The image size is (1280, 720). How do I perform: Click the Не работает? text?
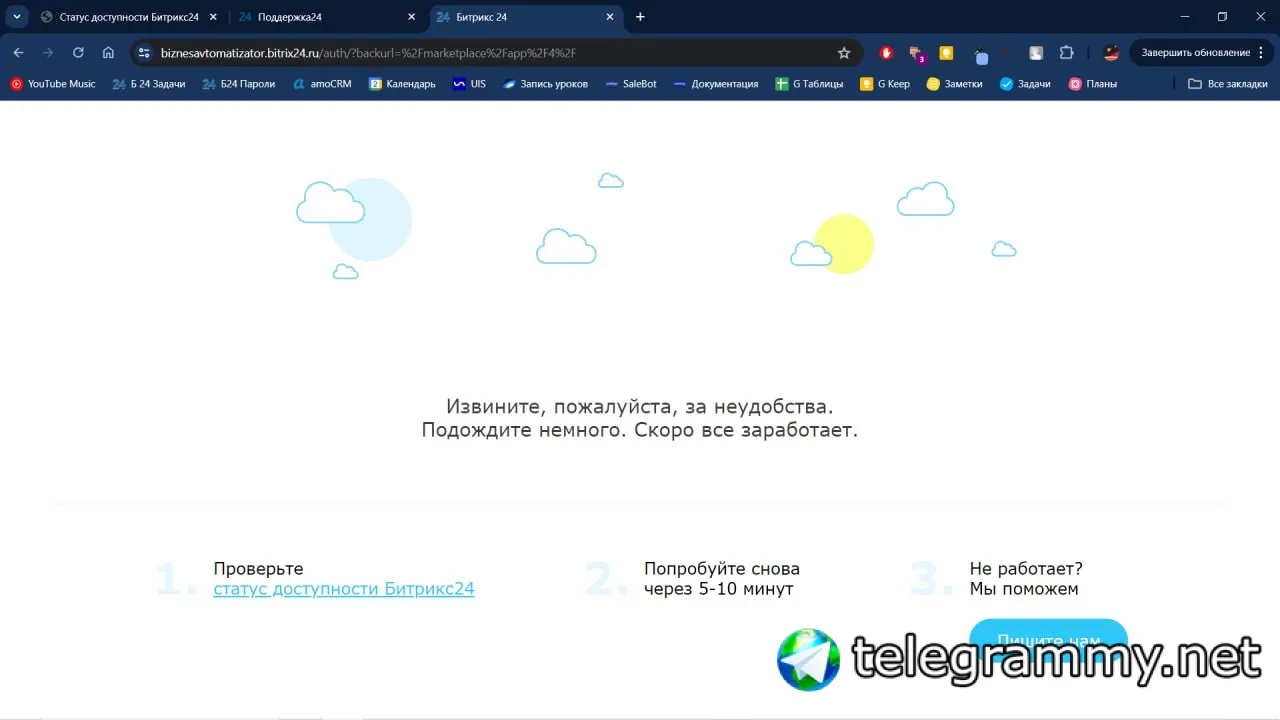[1026, 569]
